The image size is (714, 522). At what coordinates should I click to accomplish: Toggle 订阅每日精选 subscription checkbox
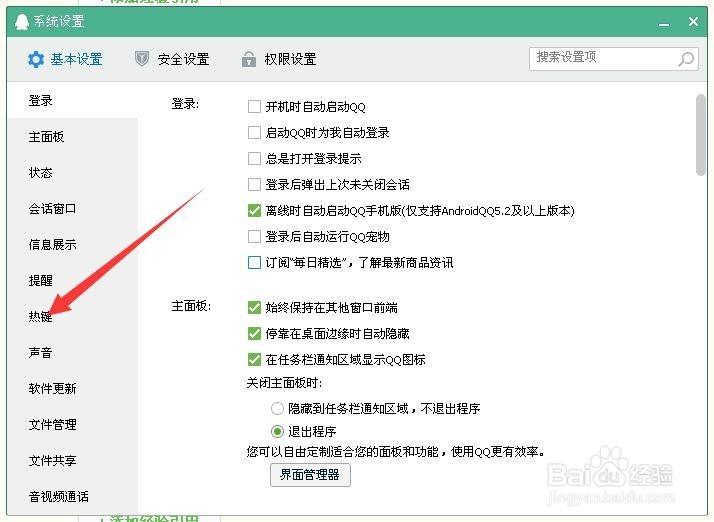tap(254, 262)
